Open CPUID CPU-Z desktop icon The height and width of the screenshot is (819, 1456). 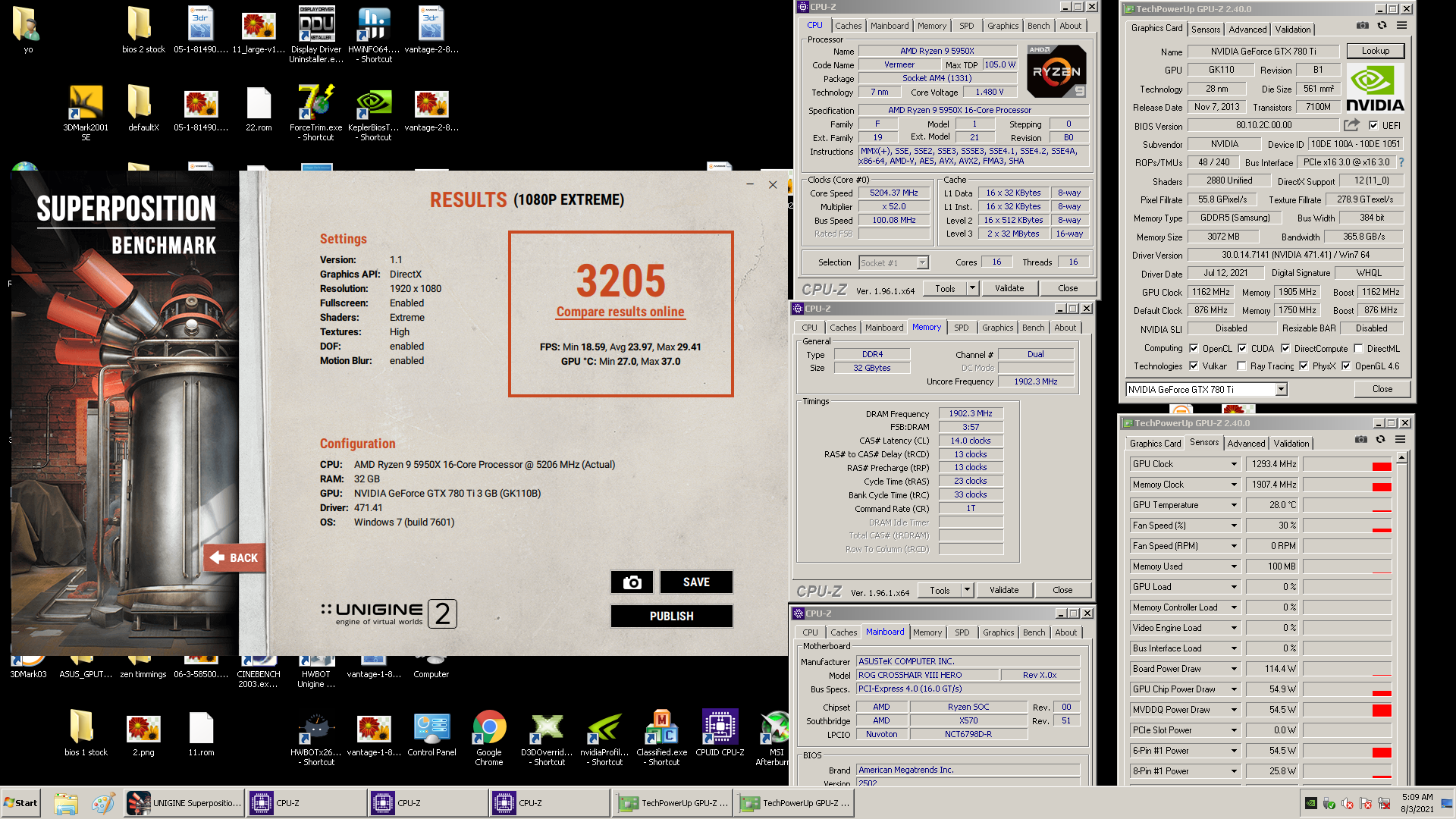point(720,733)
